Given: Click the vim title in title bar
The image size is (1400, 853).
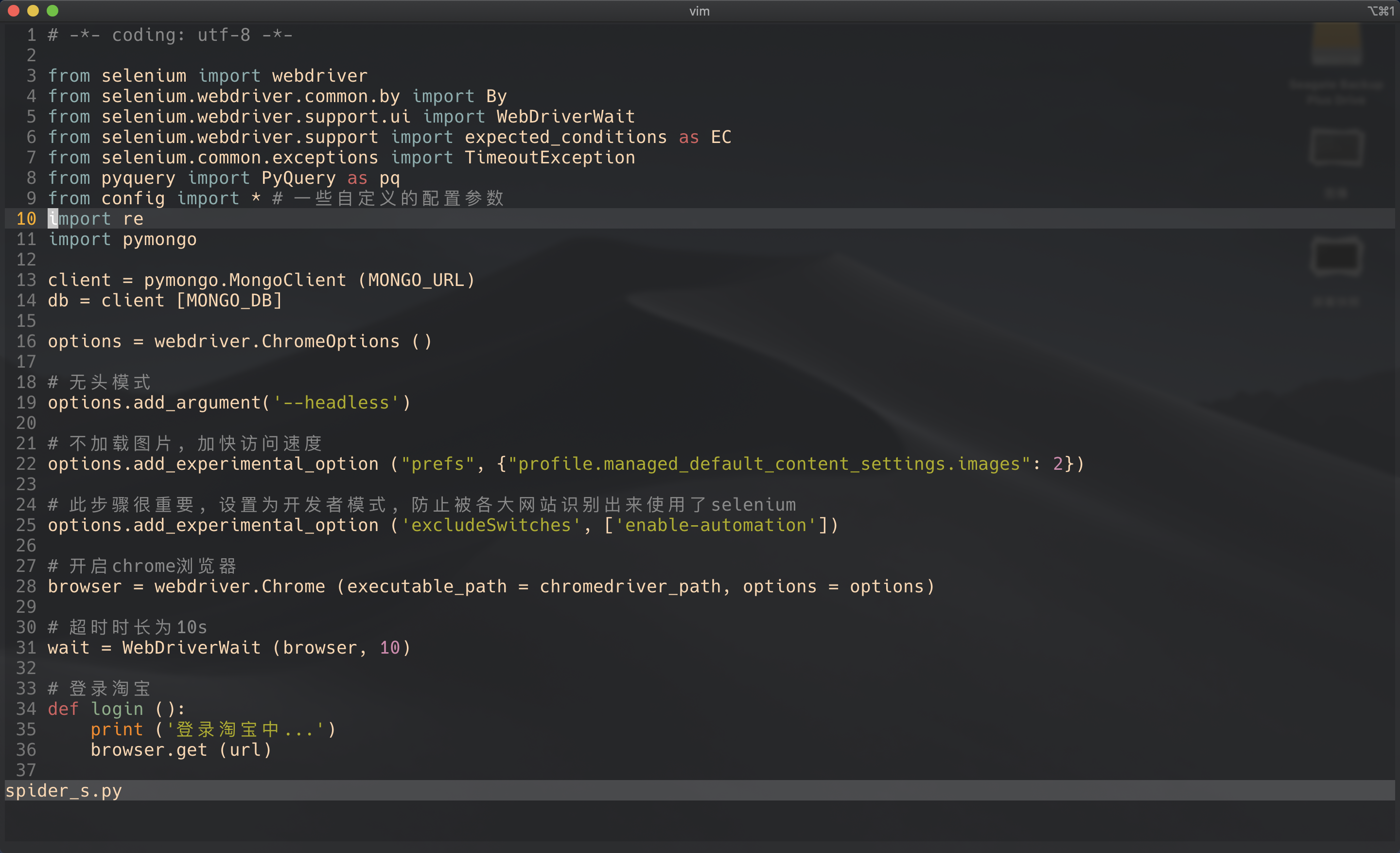Looking at the screenshot, I should tap(700, 11).
